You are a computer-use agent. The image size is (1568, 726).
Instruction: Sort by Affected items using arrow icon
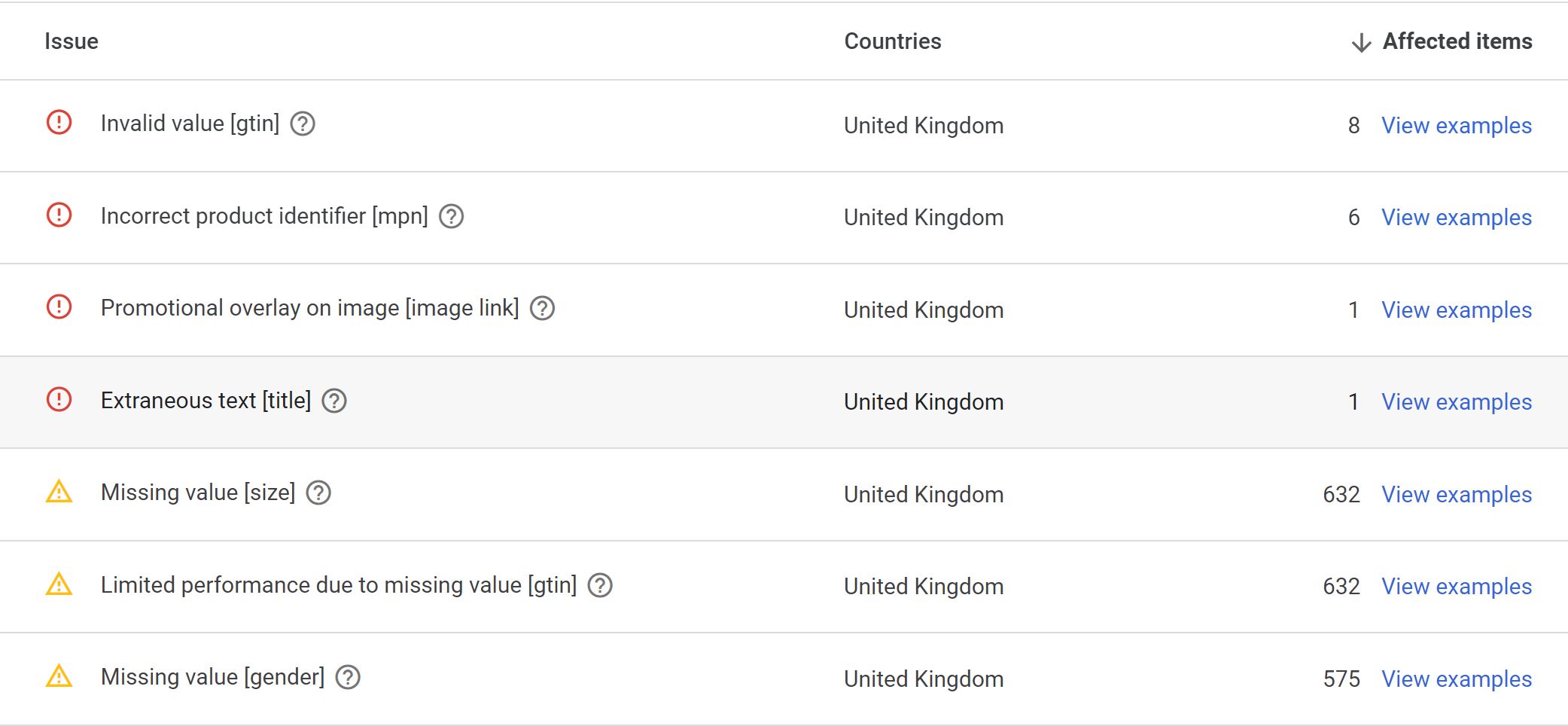tap(1361, 42)
